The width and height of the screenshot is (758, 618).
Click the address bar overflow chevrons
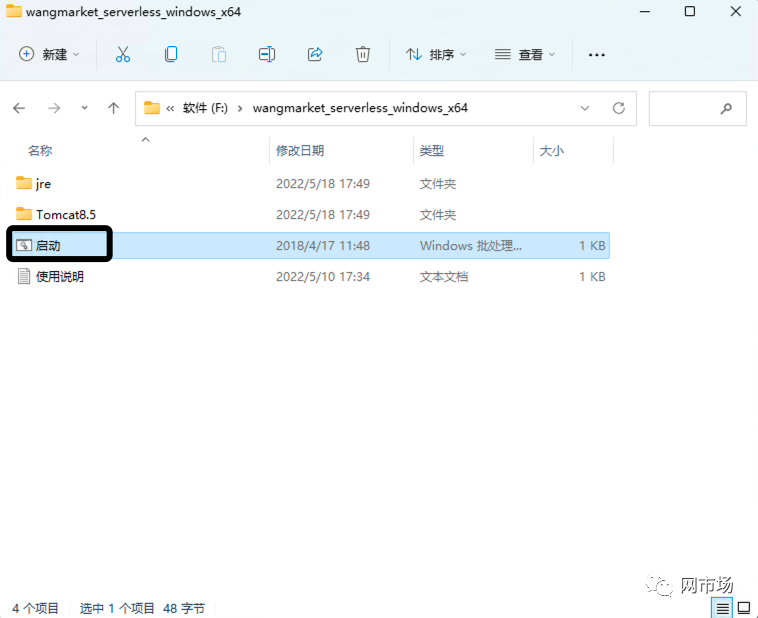[x=170, y=108]
